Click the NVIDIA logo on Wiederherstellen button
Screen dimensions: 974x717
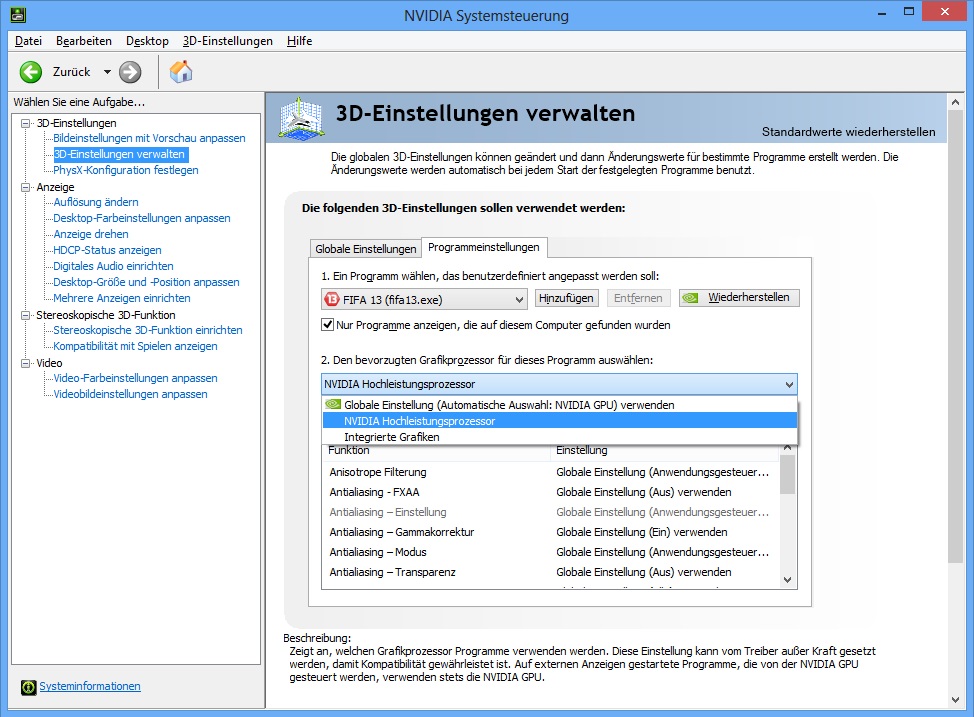[x=690, y=298]
